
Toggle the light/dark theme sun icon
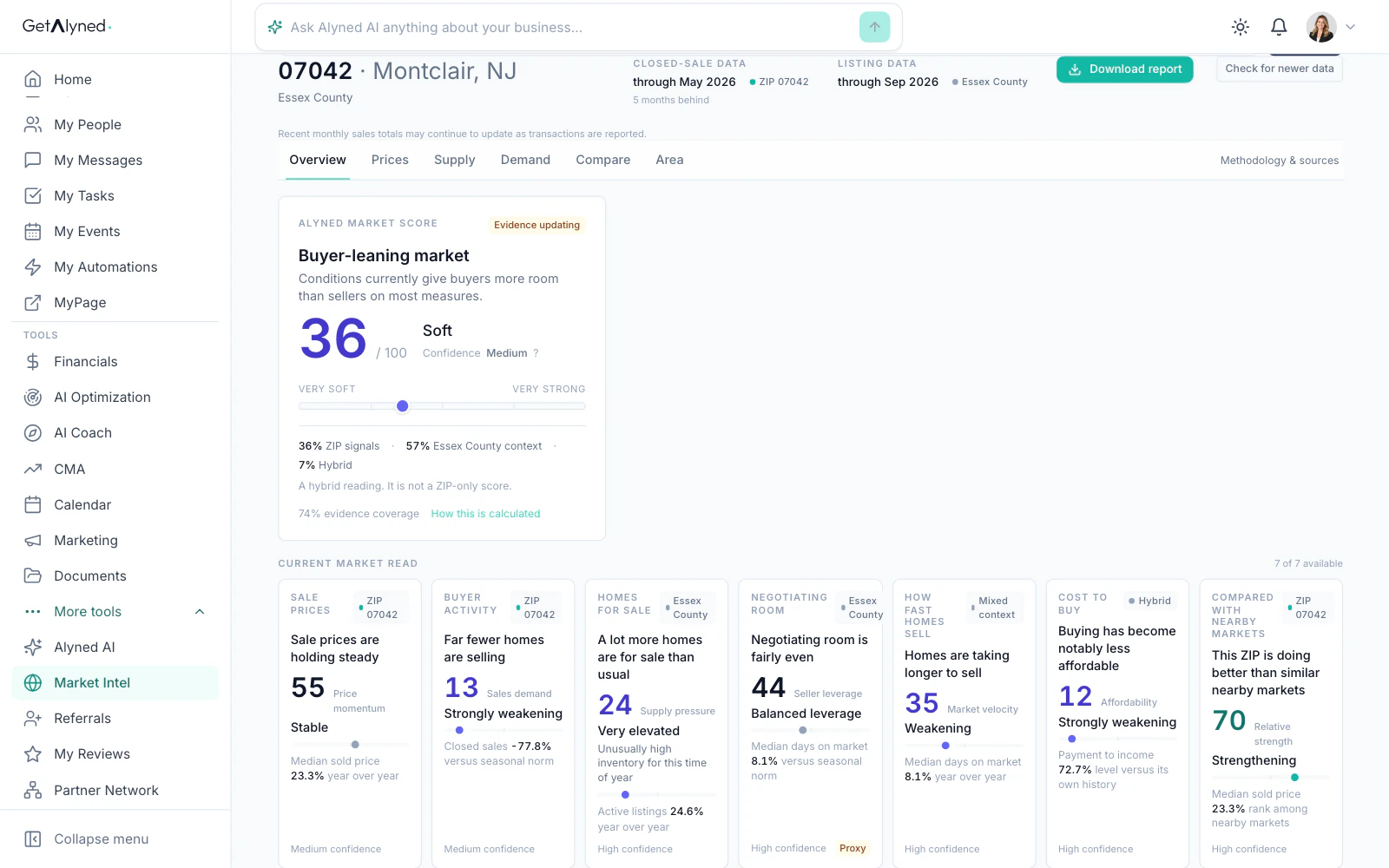click(x=1241, y=27)
